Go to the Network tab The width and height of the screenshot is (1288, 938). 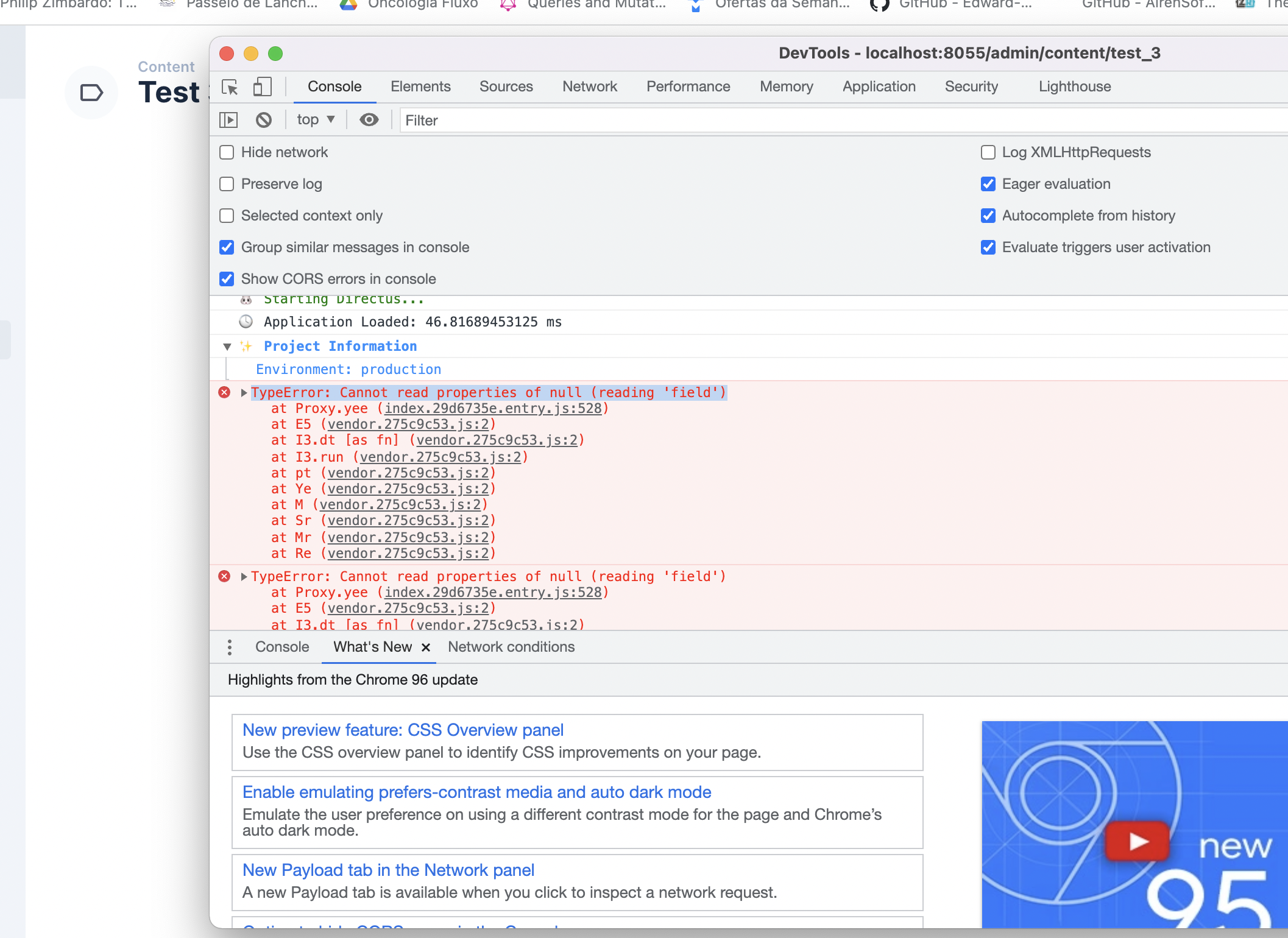[x=590, y=86]
